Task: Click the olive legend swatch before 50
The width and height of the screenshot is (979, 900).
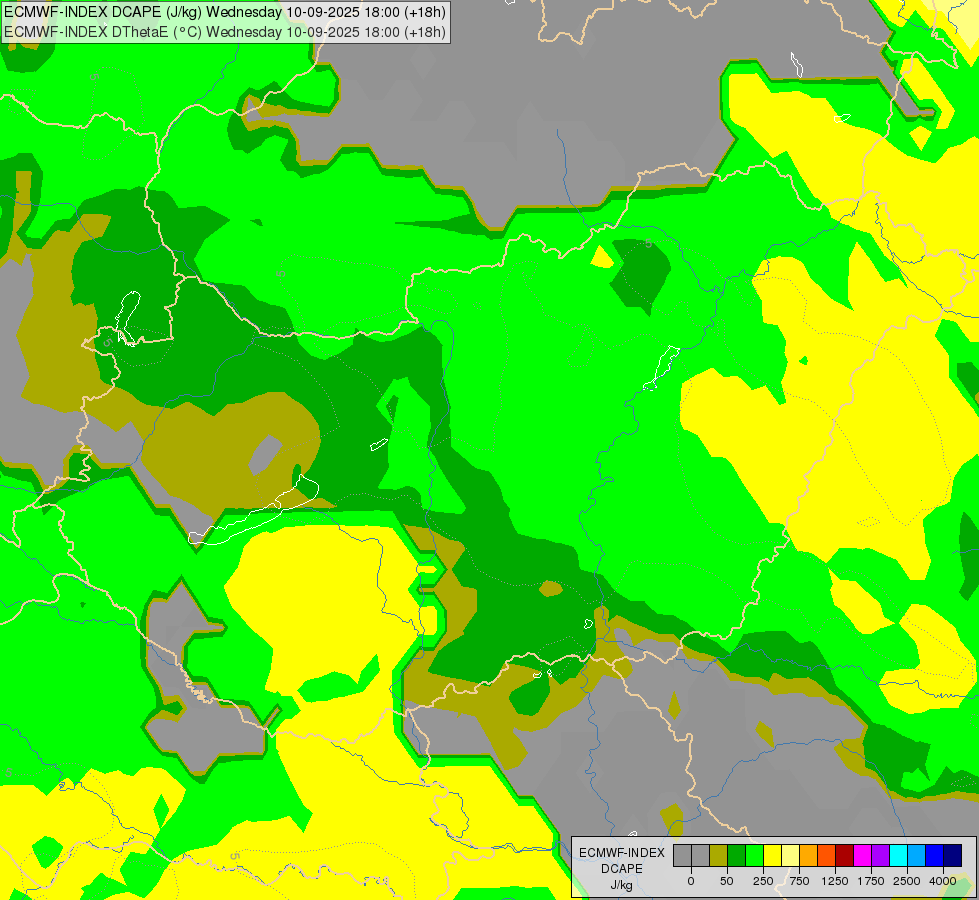Action: tap(718, 855)
